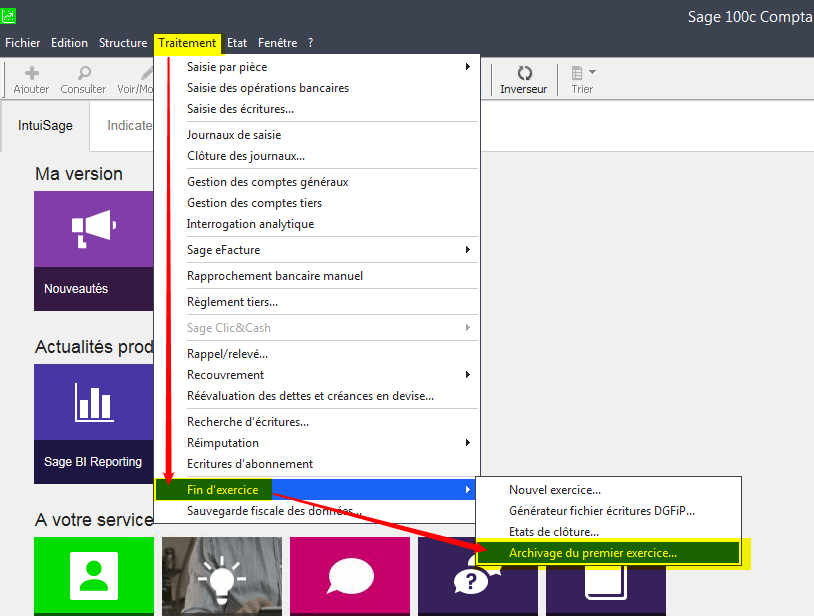This screenshot has height=616, width=814.
Task: Click the green person profile tile
Action: click(94, 575)
